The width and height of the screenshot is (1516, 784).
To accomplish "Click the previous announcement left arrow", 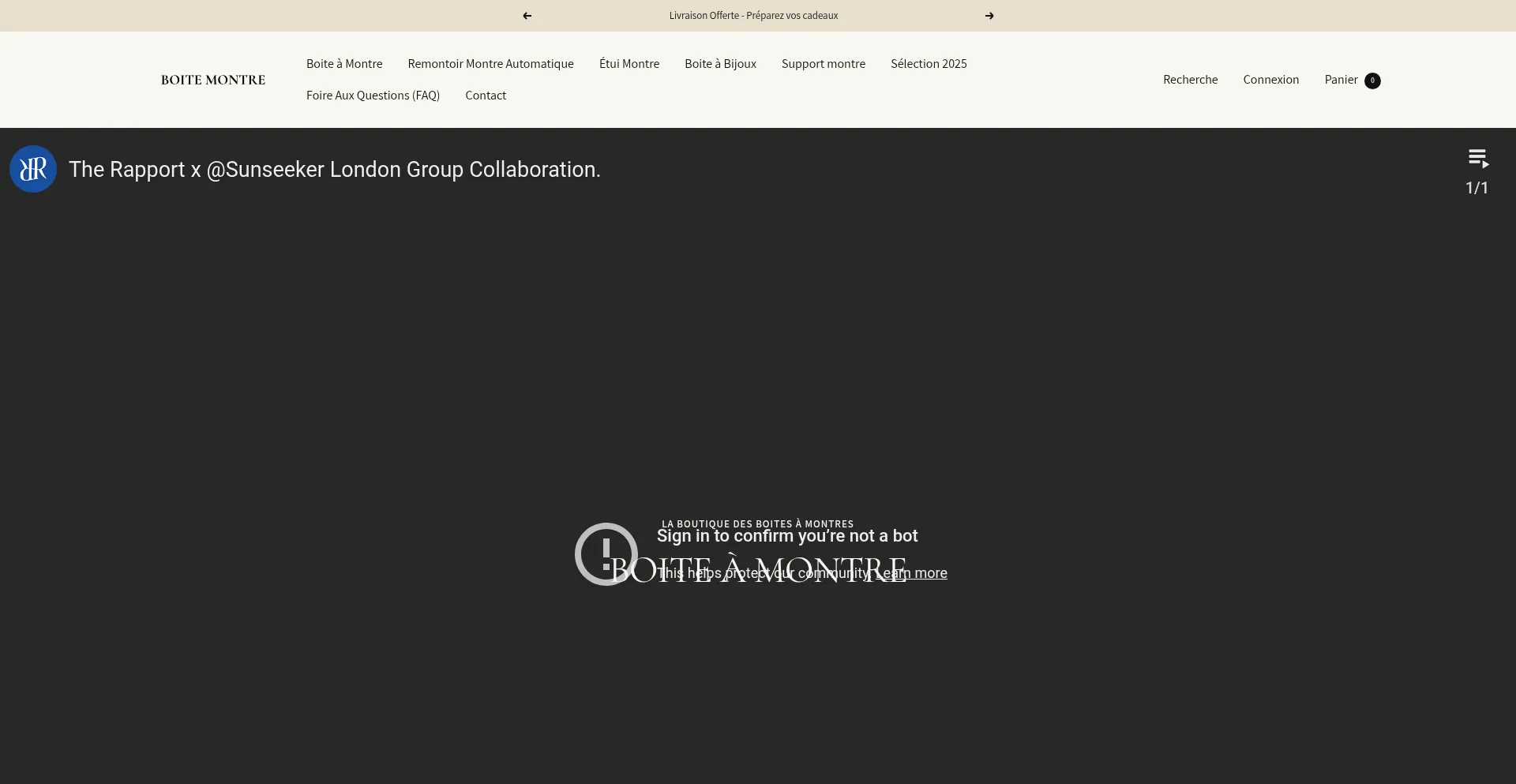I will pos(527,16).
